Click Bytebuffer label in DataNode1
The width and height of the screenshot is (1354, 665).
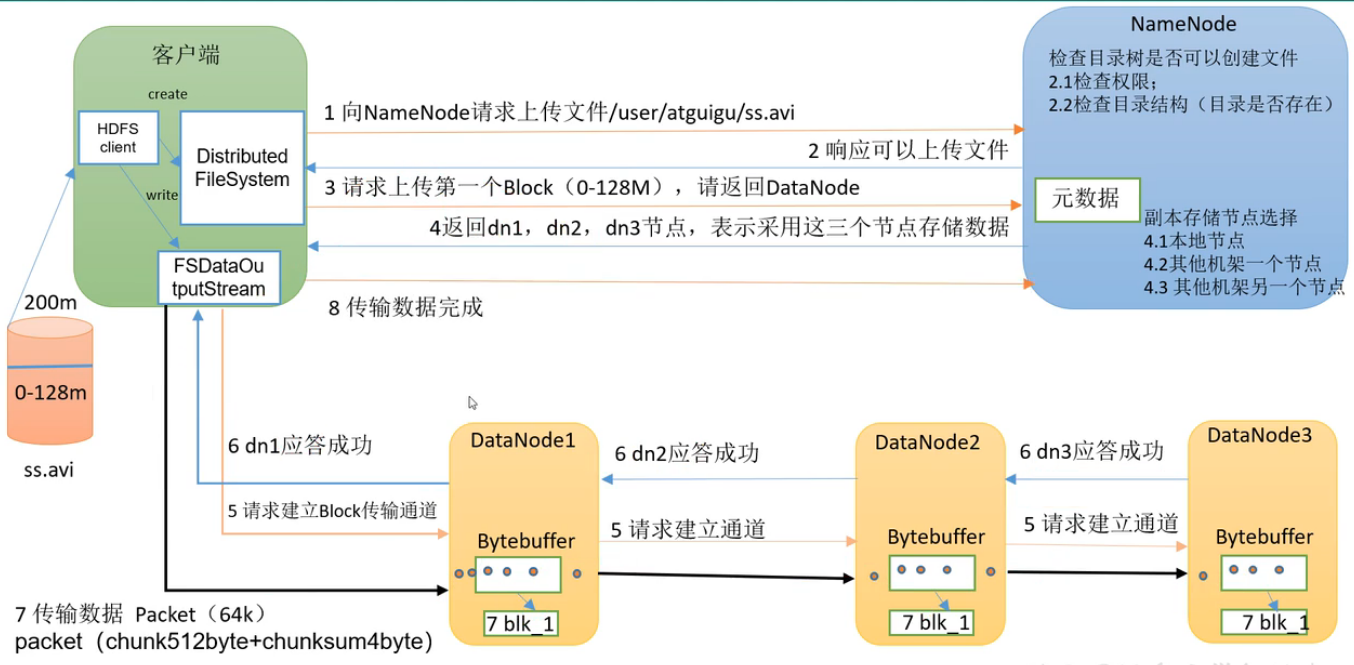526,541
